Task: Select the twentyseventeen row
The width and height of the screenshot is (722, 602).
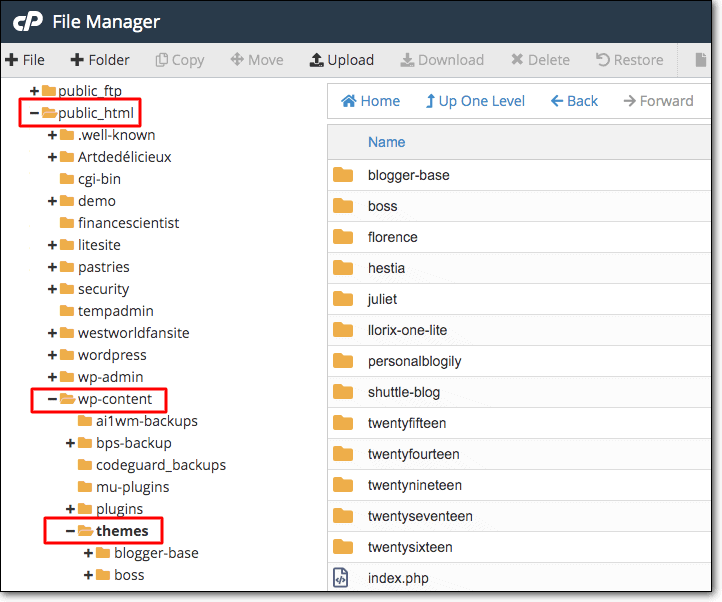Action: pyautogui.click(x=519, y=516)
